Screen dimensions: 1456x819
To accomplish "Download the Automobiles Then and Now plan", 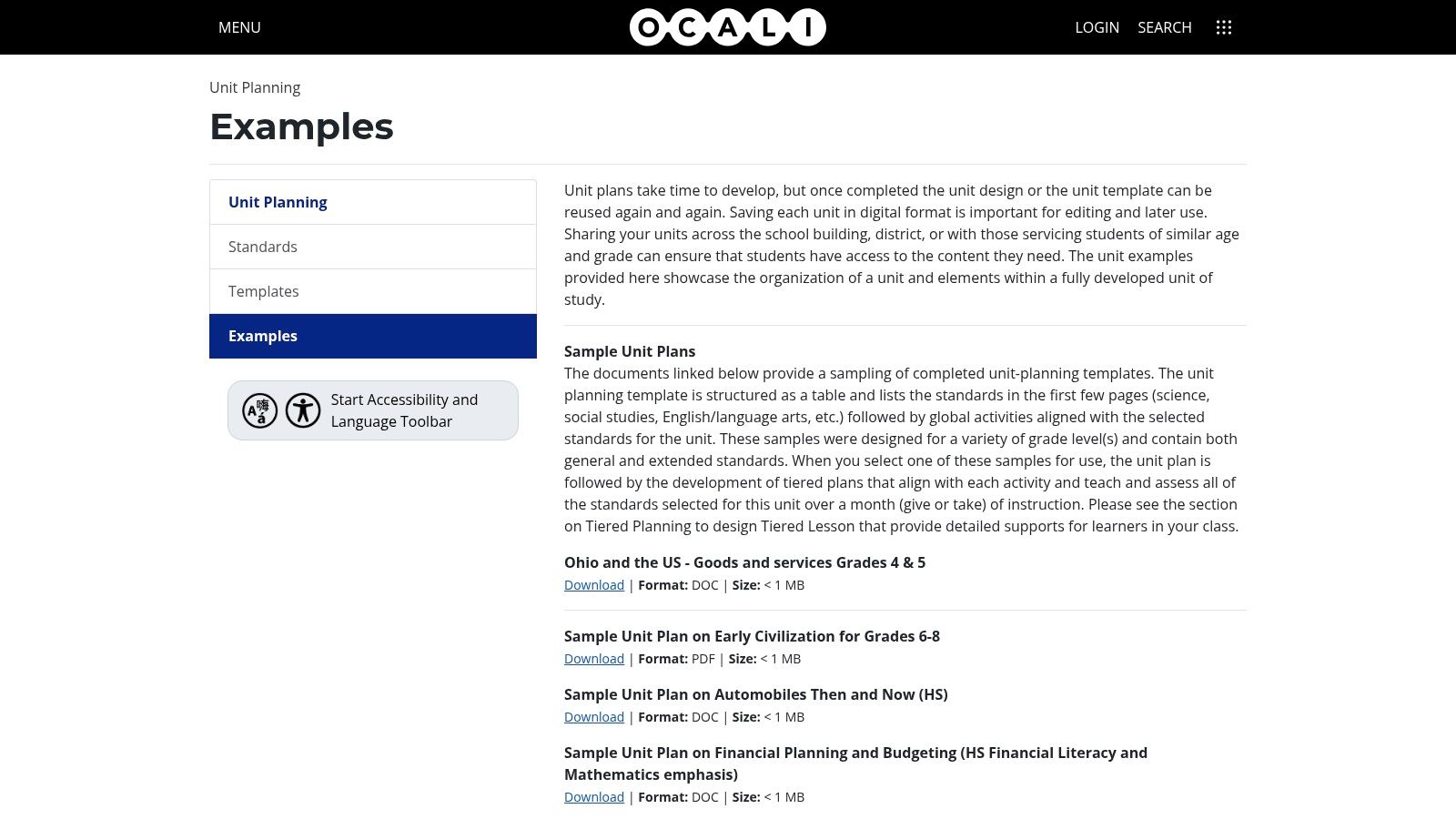I will click(x=593, y=717).
